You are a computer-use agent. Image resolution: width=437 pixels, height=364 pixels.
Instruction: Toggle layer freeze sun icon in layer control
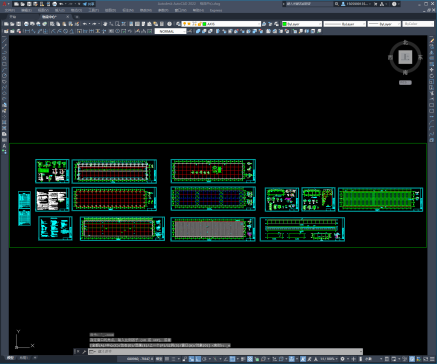[189, 24]
